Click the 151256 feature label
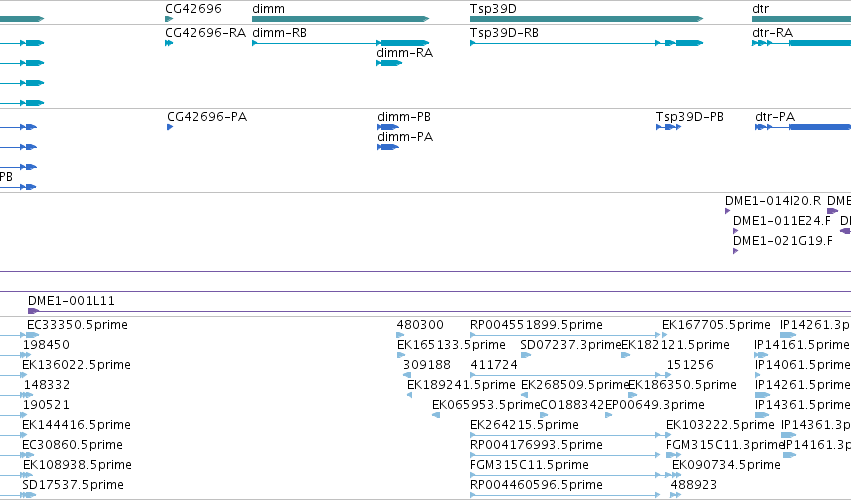 tap(690, 365)
